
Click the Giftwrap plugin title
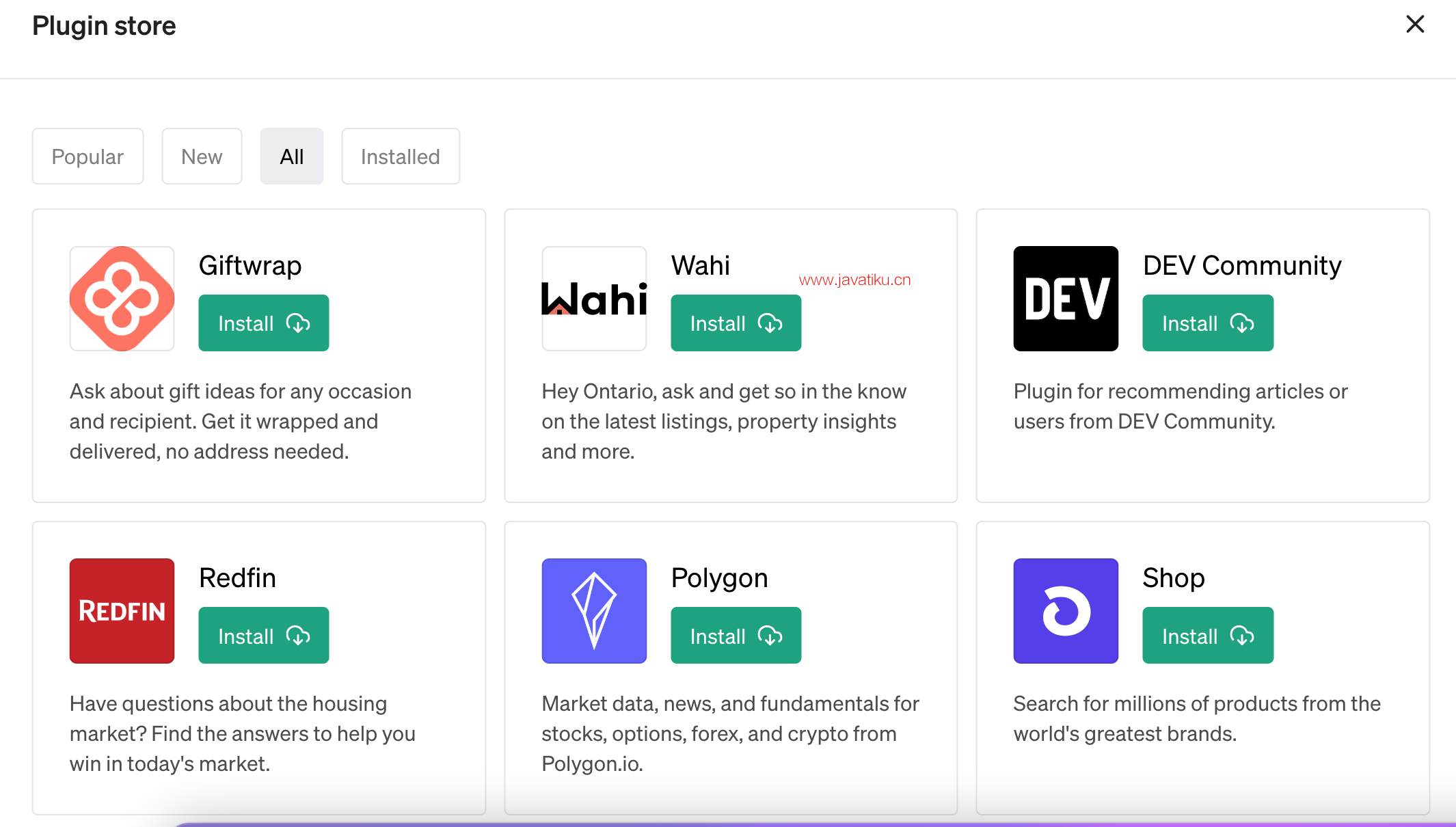250,265
